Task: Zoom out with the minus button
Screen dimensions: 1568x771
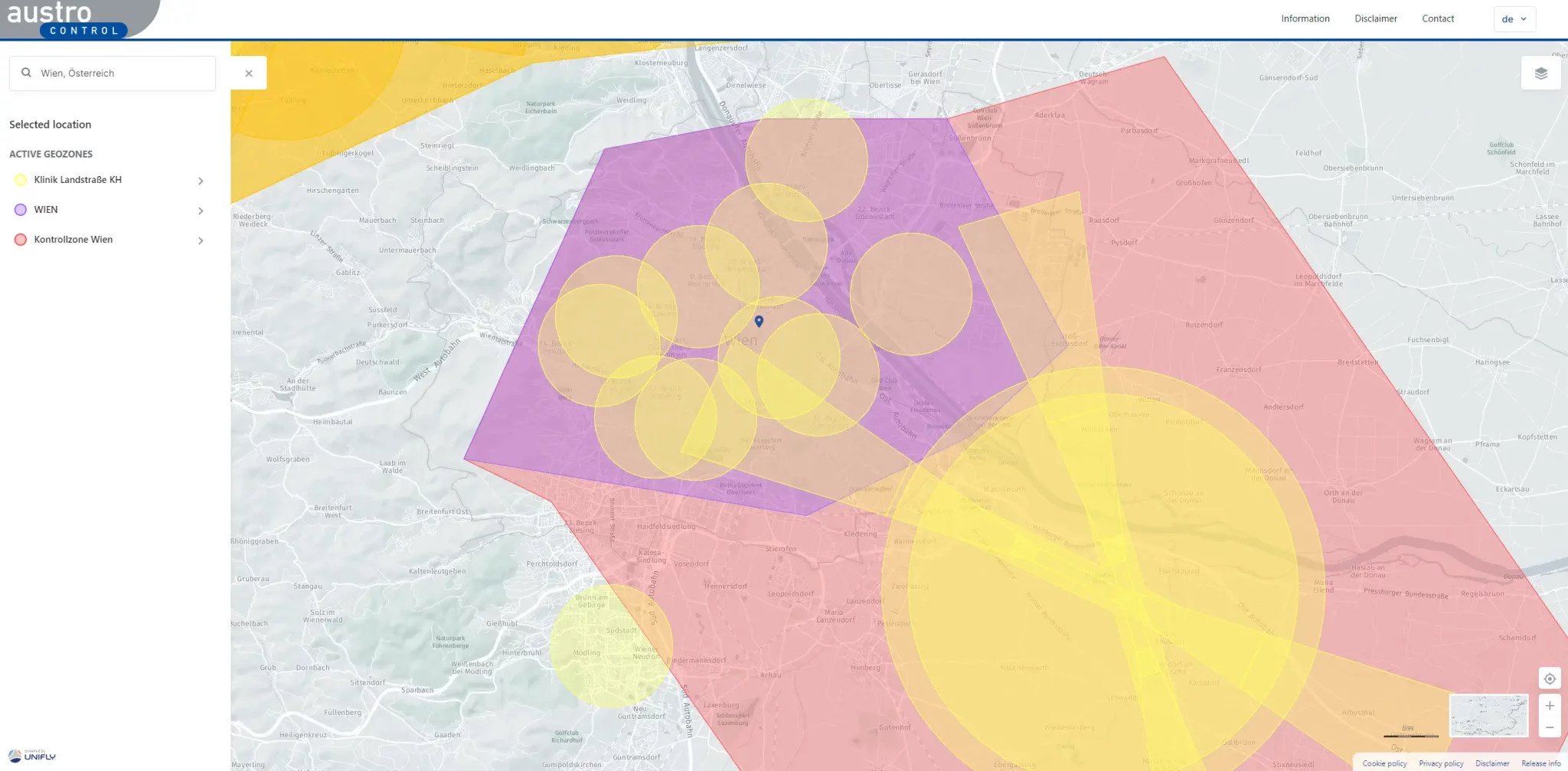Action: (x=1550, y=727)
